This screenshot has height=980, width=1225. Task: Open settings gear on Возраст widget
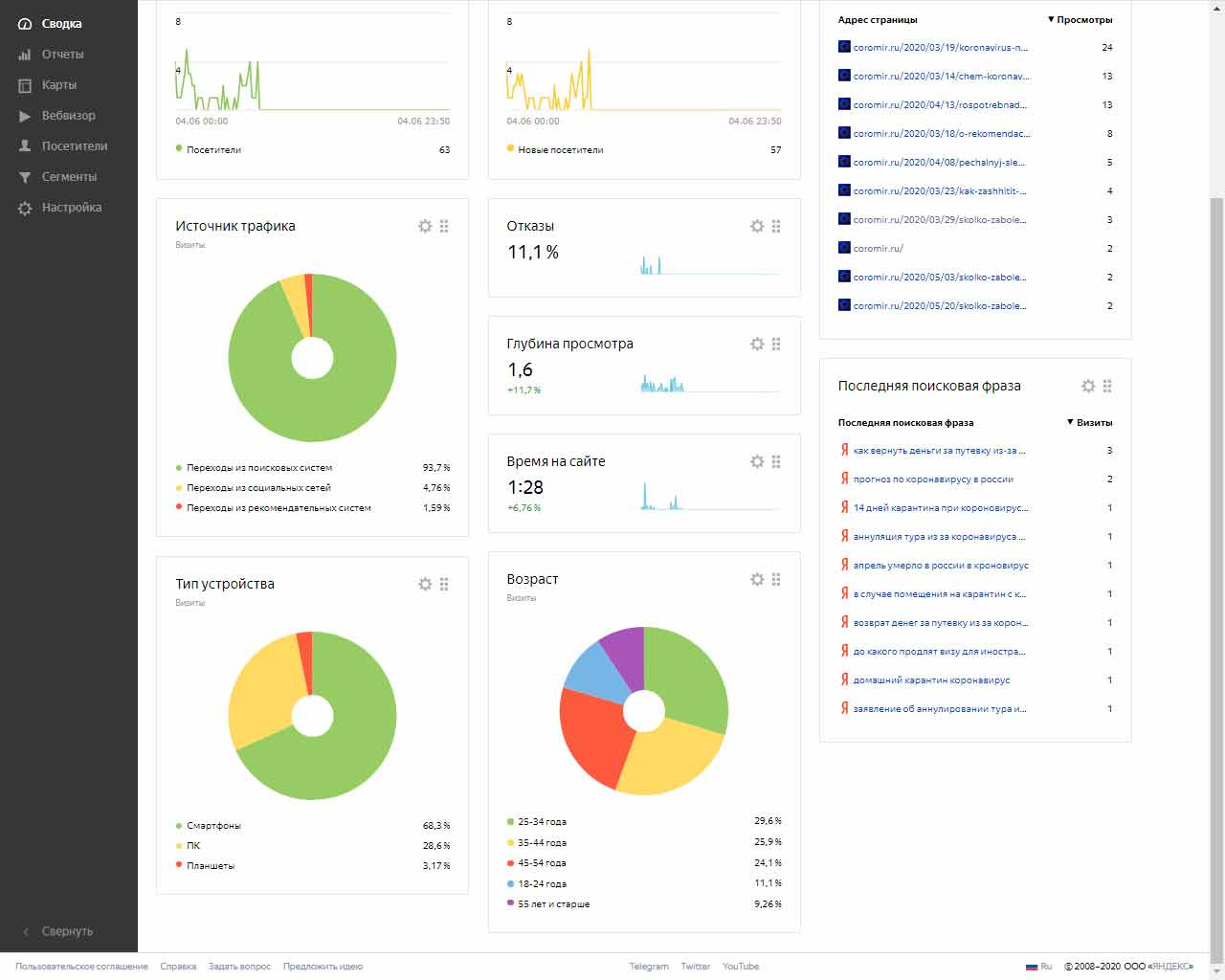[757, 579]
